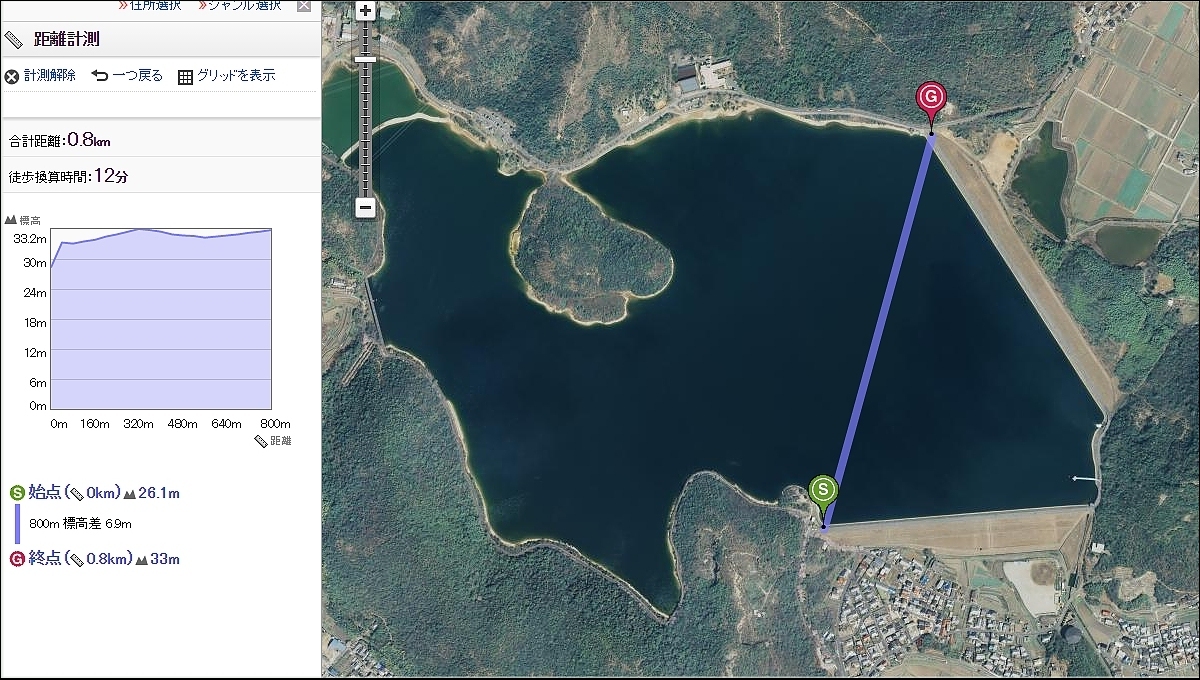Open the 住所選択 address selection link
This screenshot has width=1200, height=680.
149,6
